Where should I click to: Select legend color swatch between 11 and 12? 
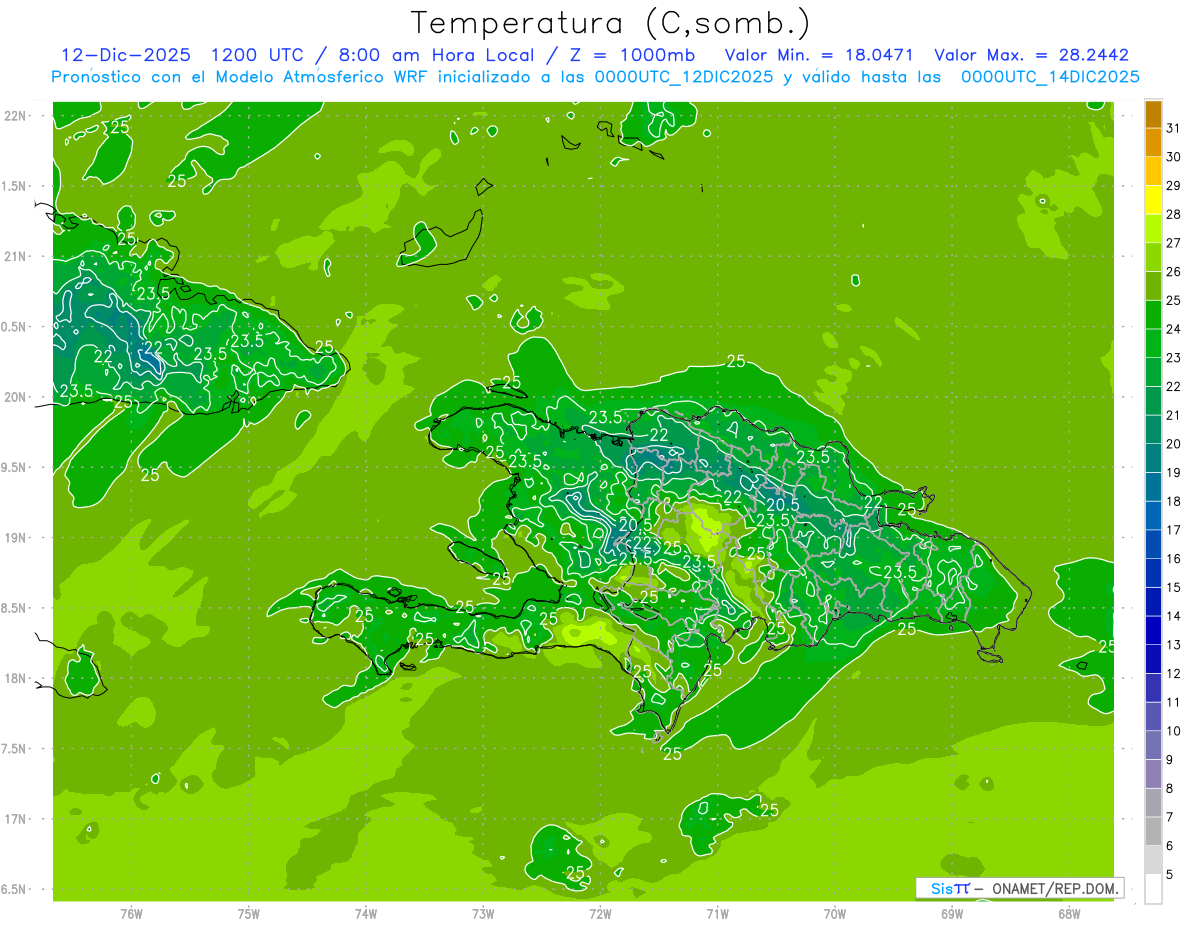[1153, 688]
